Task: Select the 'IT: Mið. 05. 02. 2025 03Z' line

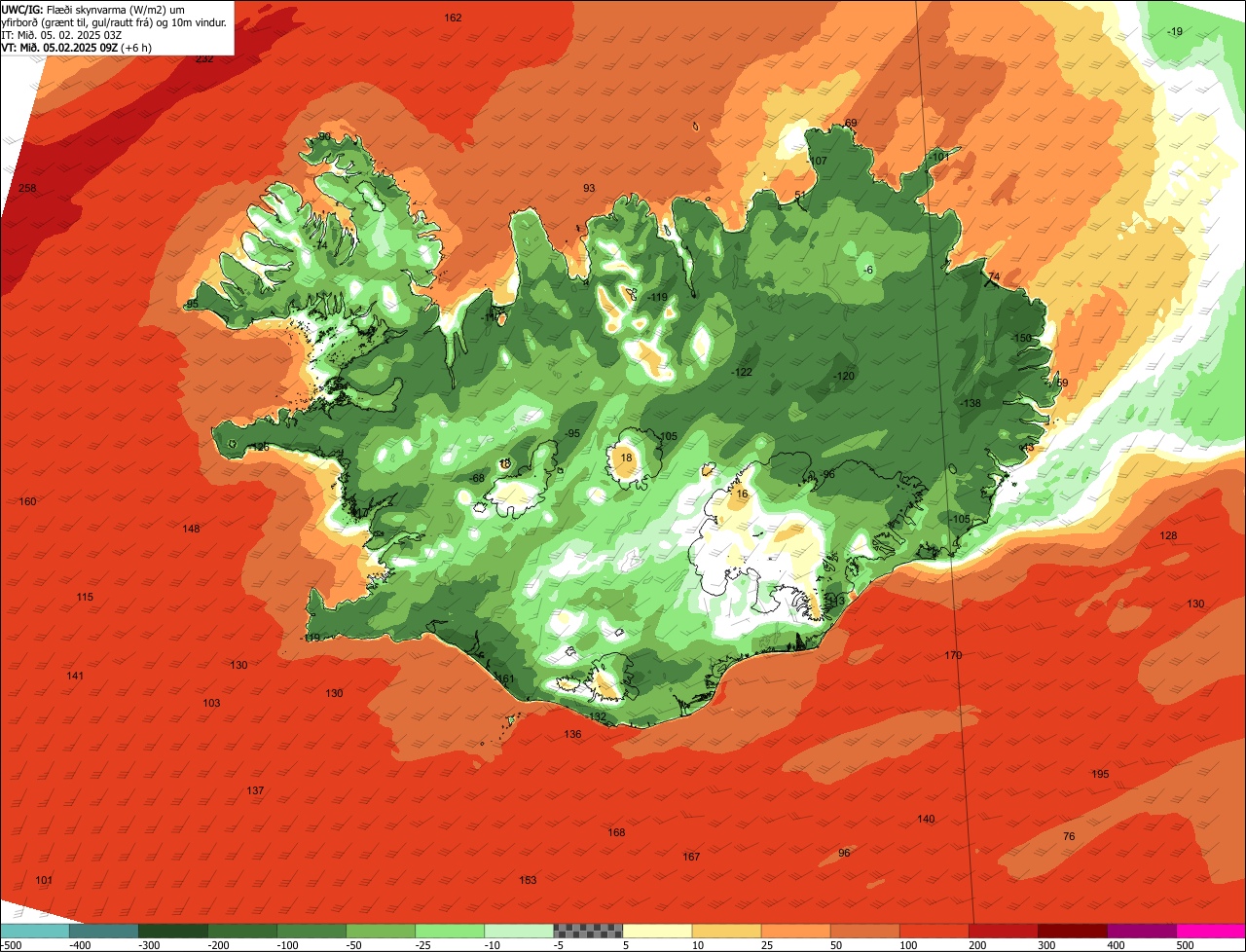Action: coord(61,34)
